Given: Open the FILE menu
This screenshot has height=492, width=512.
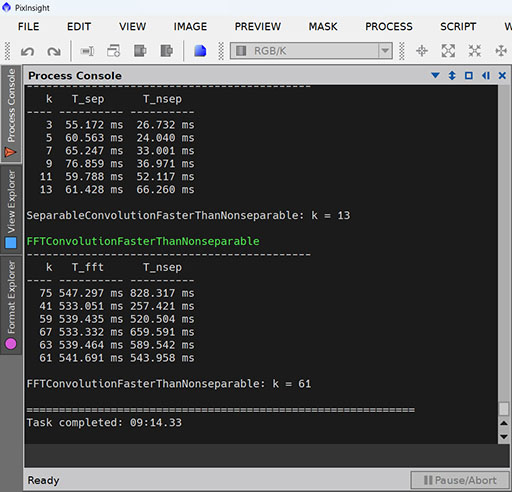Looking at the screenshot, I should coord(28,26).
